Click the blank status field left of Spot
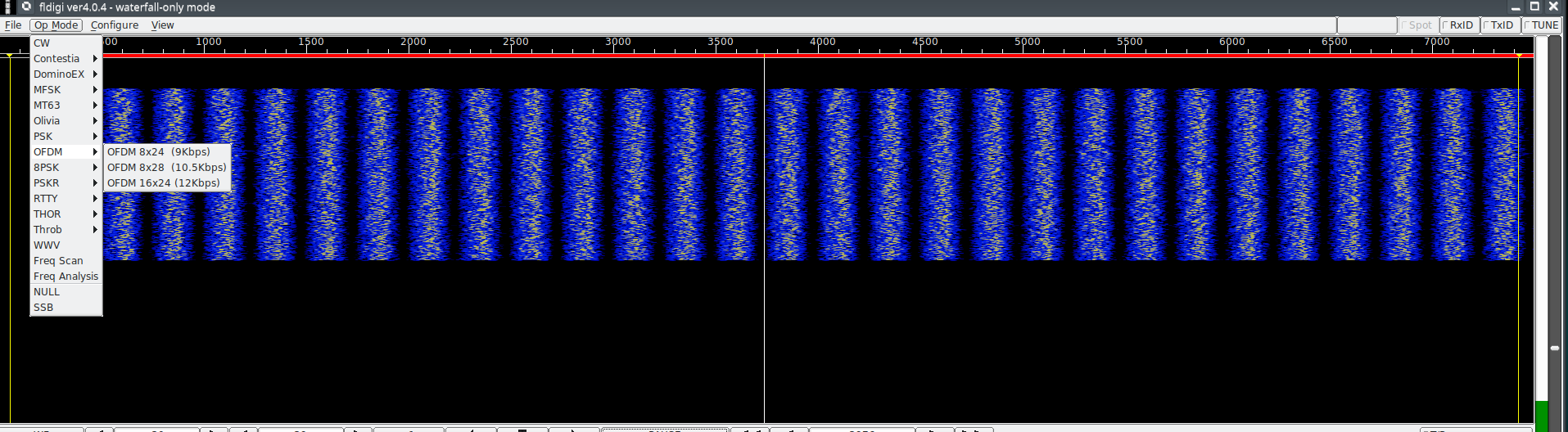The width and height of the screenshot is (1568, 432). coord(1367,25)
